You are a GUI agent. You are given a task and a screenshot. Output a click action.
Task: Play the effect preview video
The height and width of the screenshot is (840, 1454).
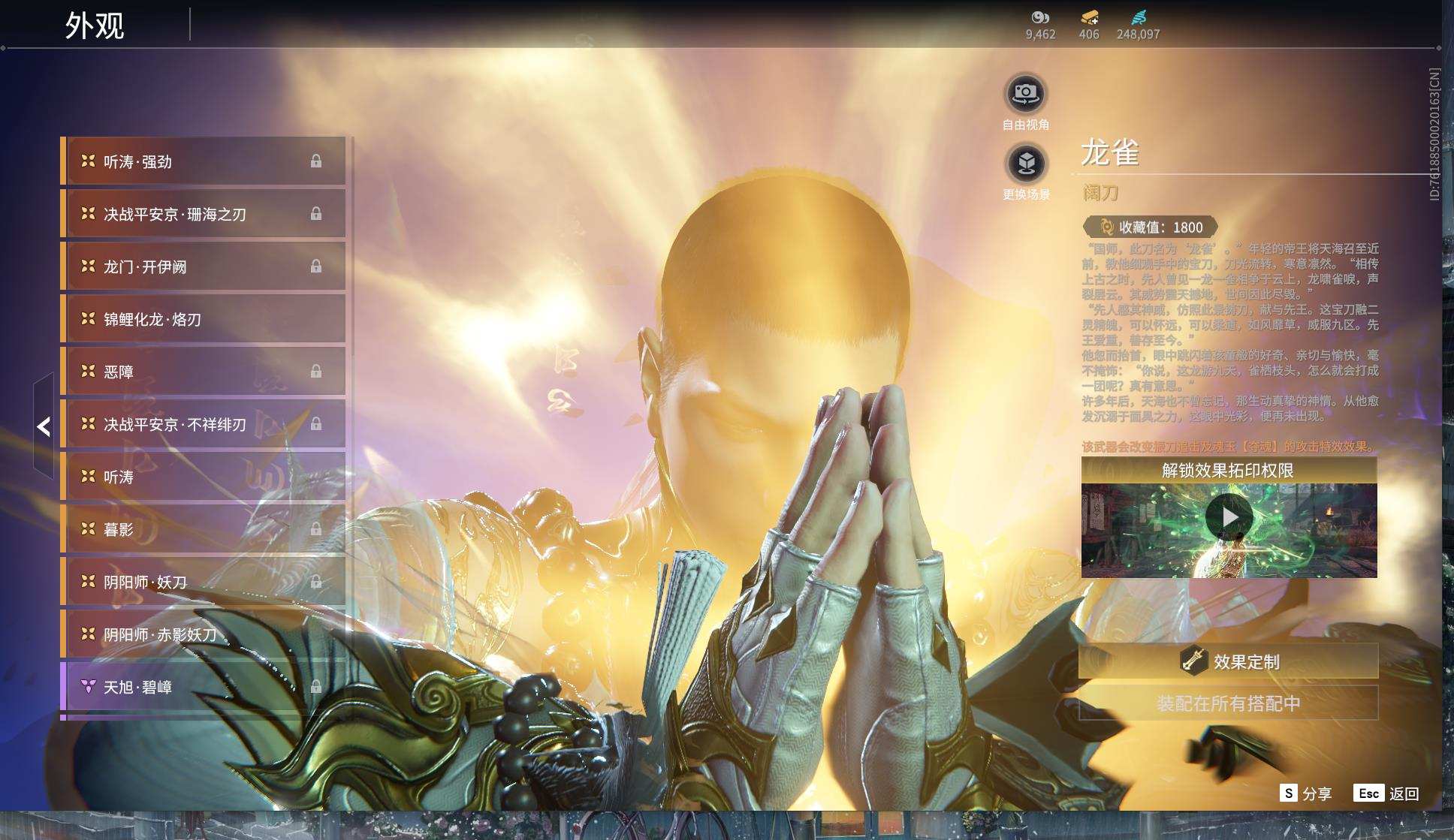(1229, 517)
